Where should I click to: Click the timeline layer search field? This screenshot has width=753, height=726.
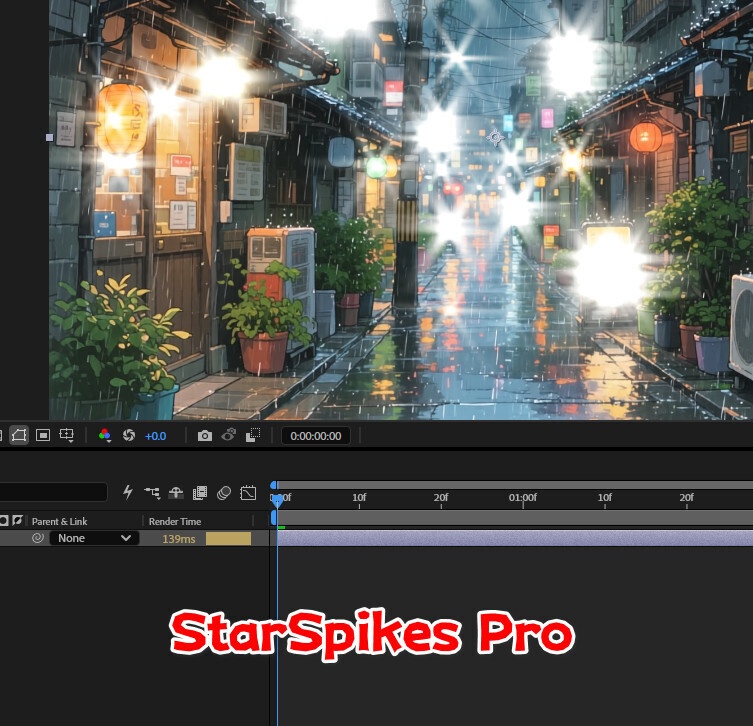[53, 492]
